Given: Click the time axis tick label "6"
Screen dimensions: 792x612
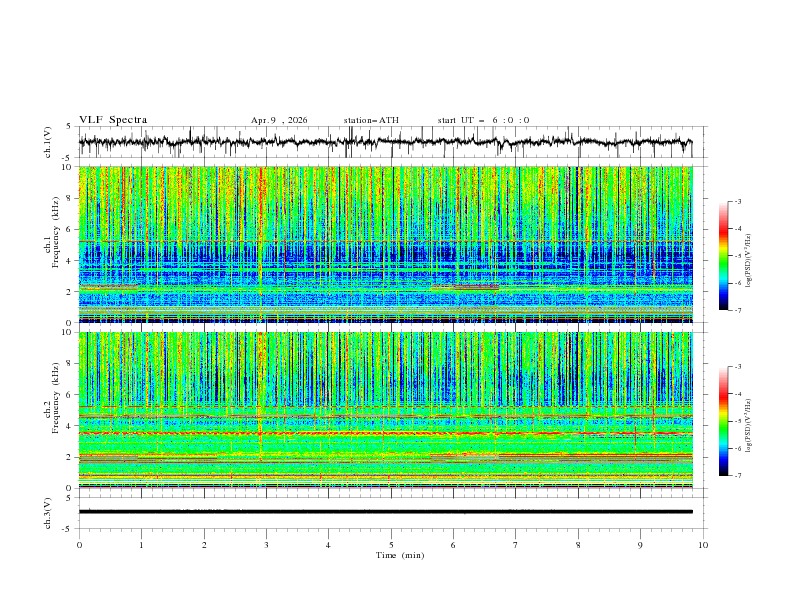Looking at the screenshot, I should 453,545.
